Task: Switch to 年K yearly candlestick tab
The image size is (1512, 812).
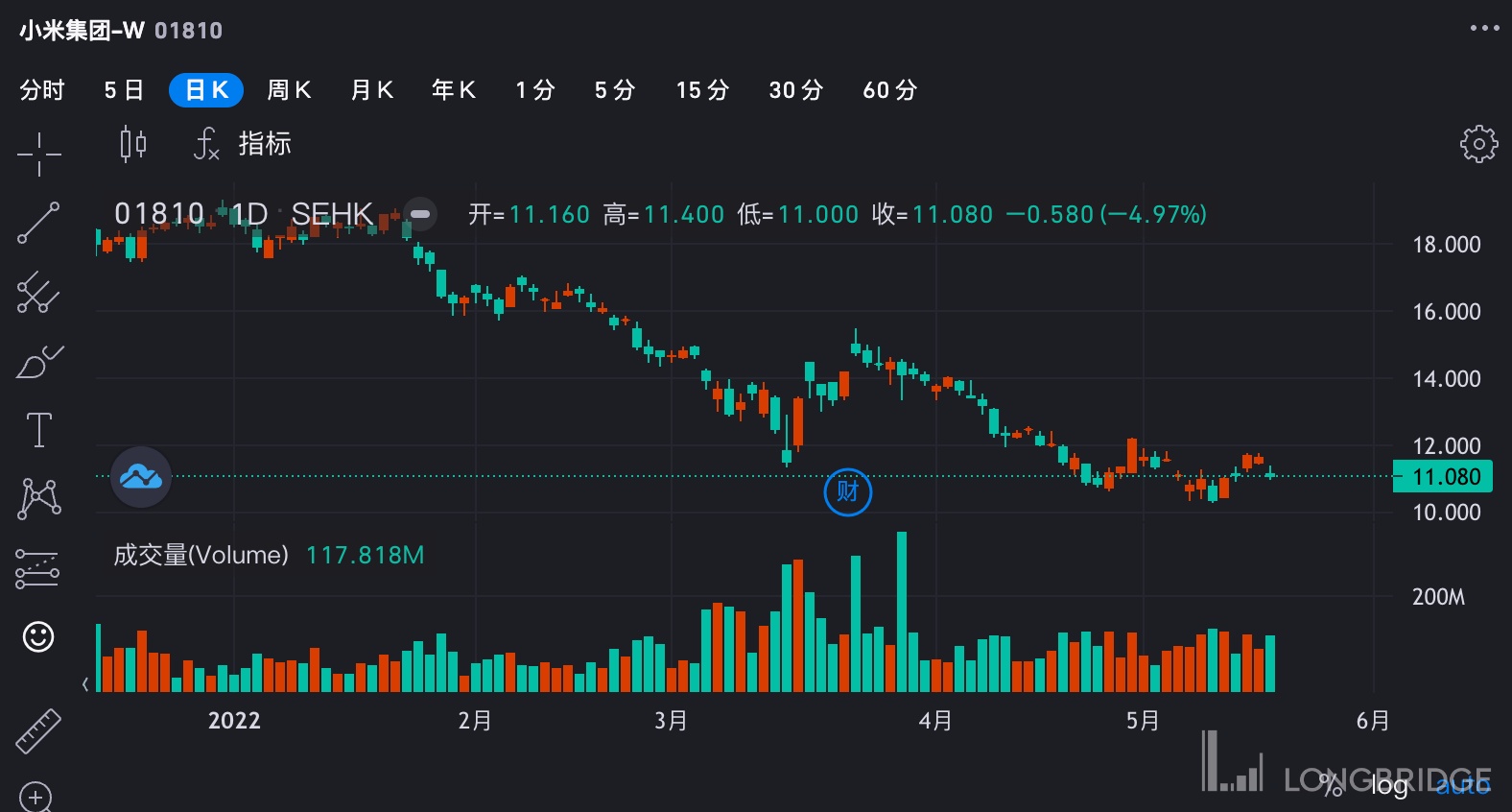Action: [x=454, y=90]
